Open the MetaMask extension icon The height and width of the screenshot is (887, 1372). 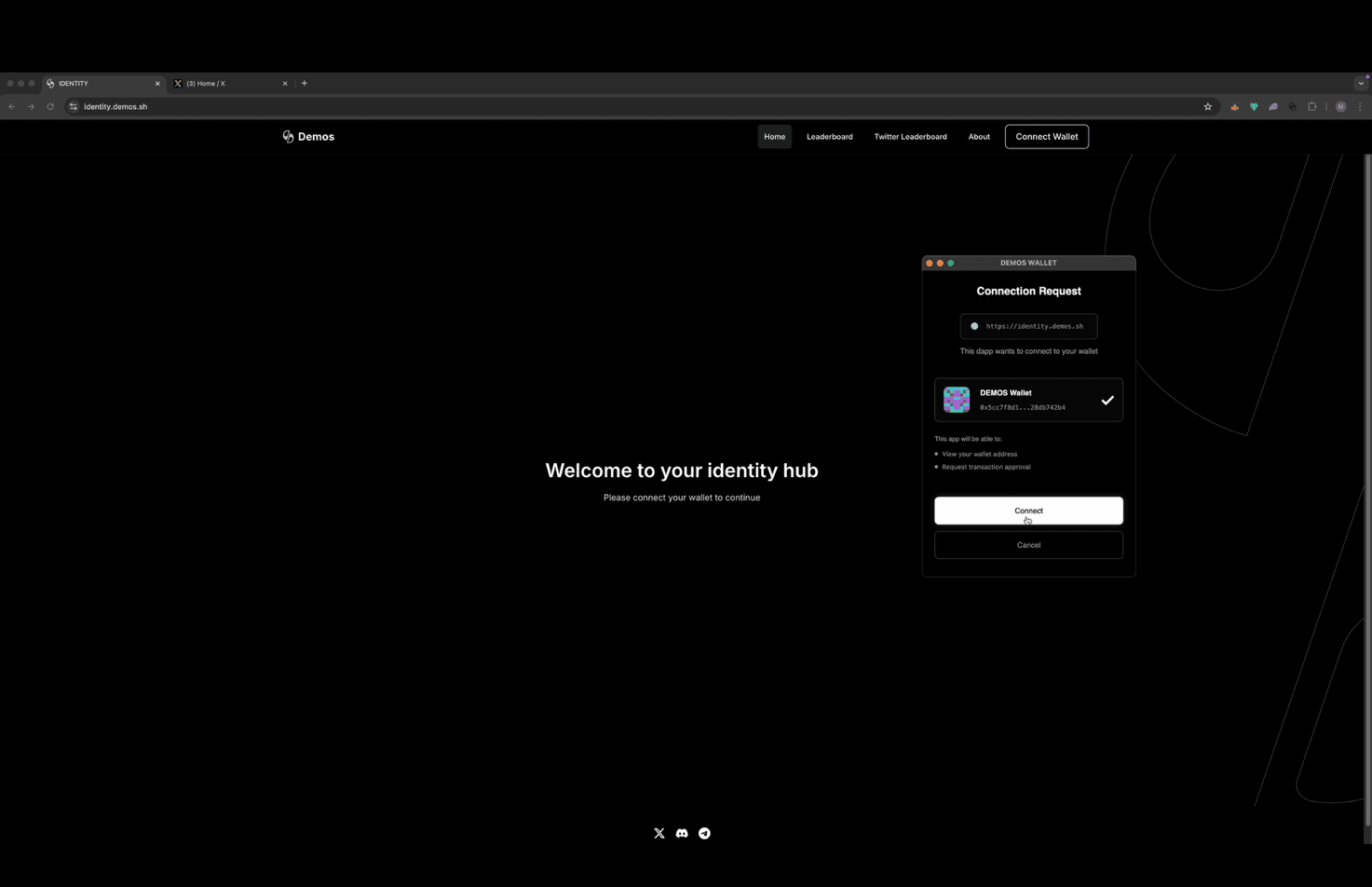click(x=1234, y=106)
